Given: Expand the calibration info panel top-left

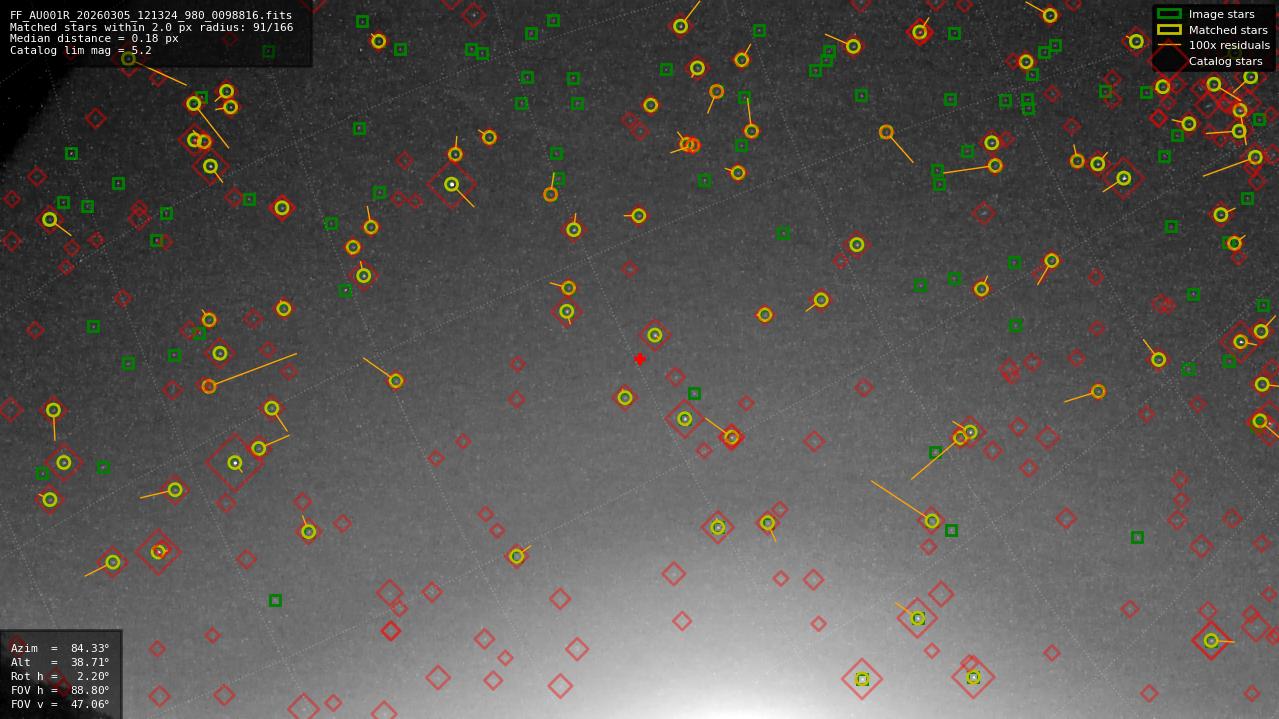Looking at the screenshot, I should 155,31.
